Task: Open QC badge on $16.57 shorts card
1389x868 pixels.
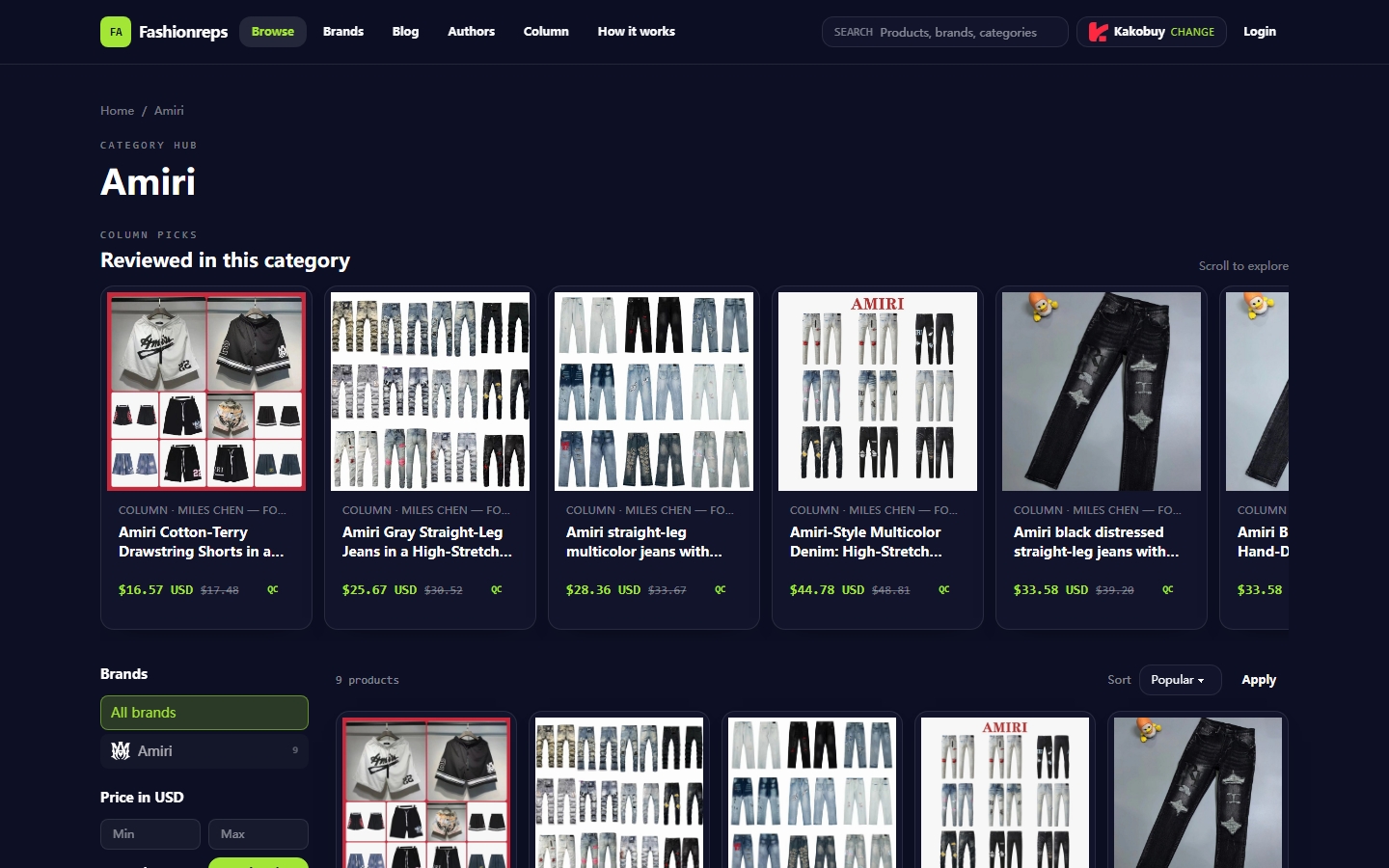Action: pos(273,589)
